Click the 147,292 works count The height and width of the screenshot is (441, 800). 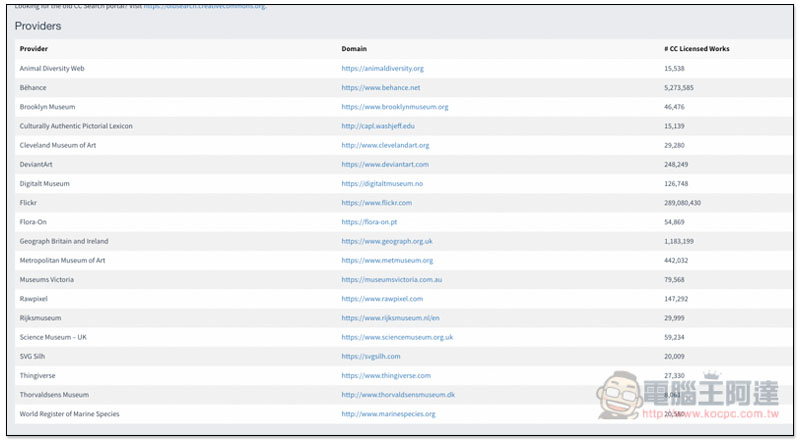[x=676, y=299]
